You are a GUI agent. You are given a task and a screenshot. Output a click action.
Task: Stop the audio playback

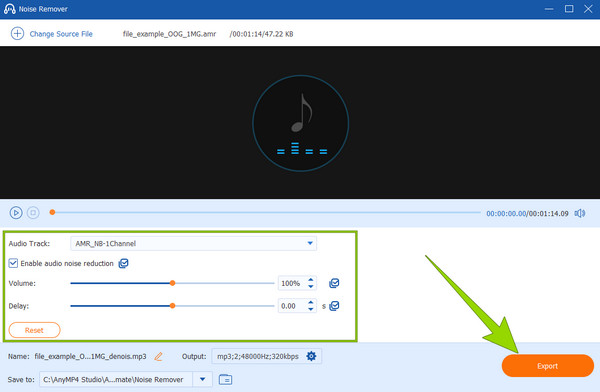click(x=33, y=212)
